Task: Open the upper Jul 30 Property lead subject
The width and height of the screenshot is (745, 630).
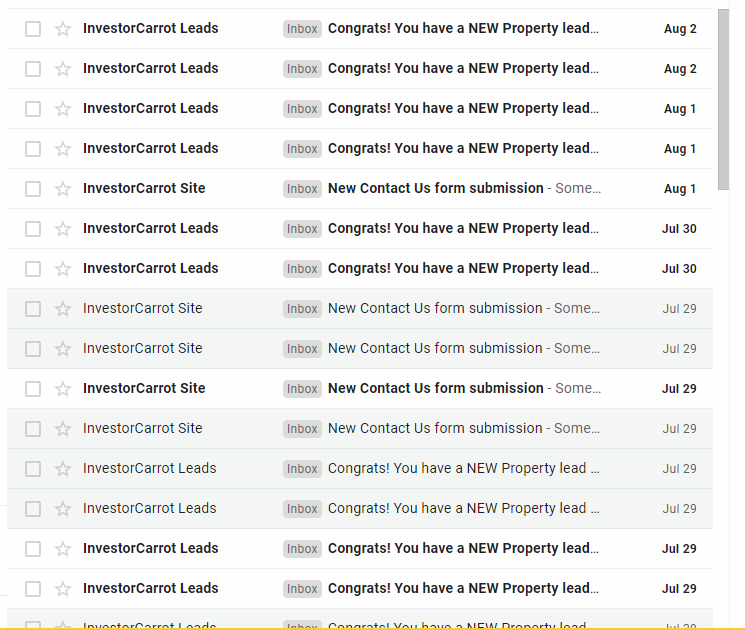Action: 463,229
